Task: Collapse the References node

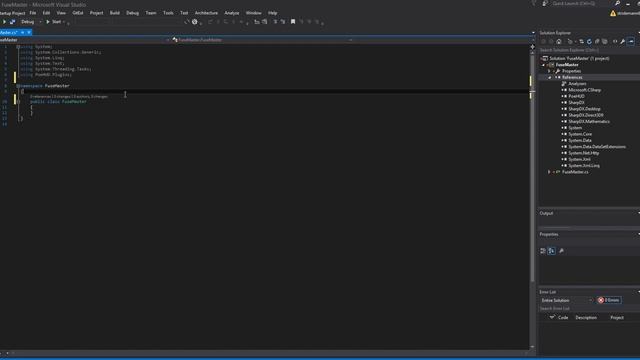Action: tap(549, 78)
